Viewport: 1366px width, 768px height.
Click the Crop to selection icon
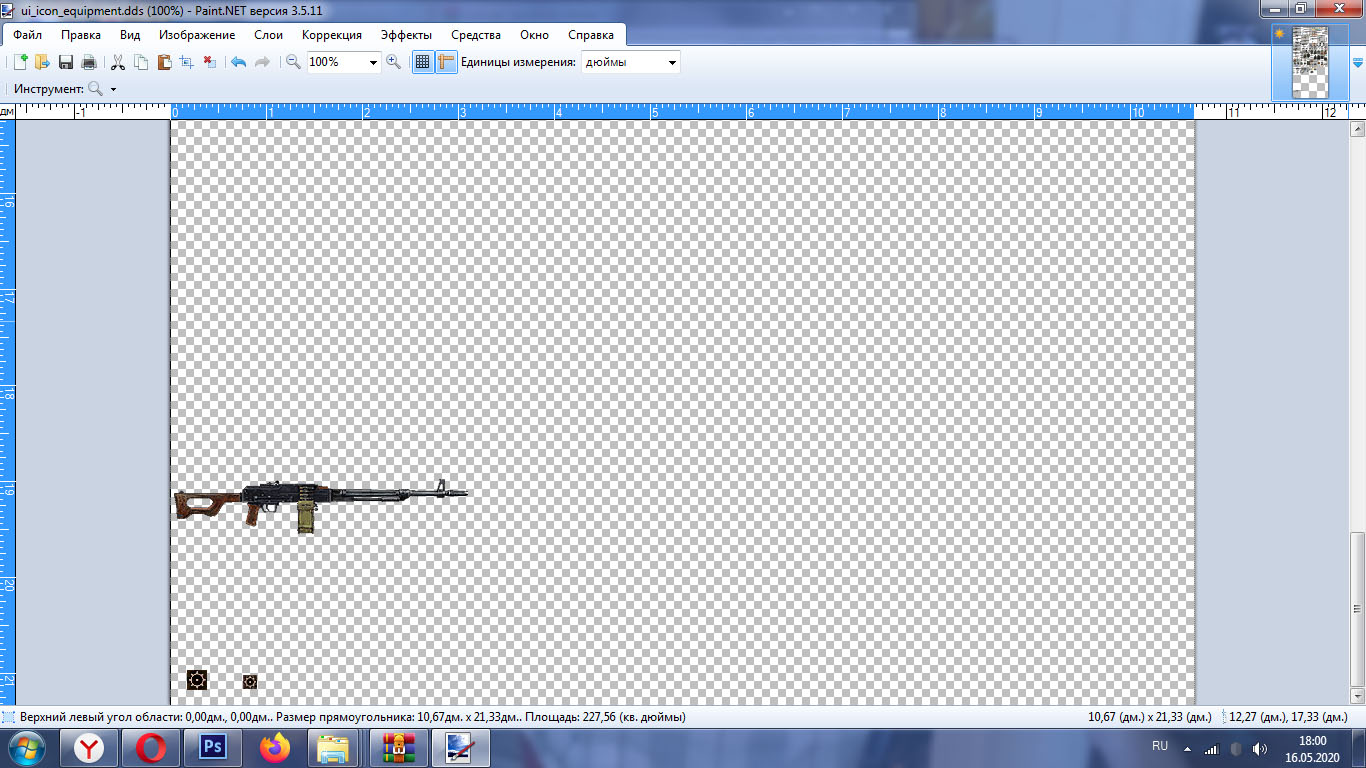186,62
